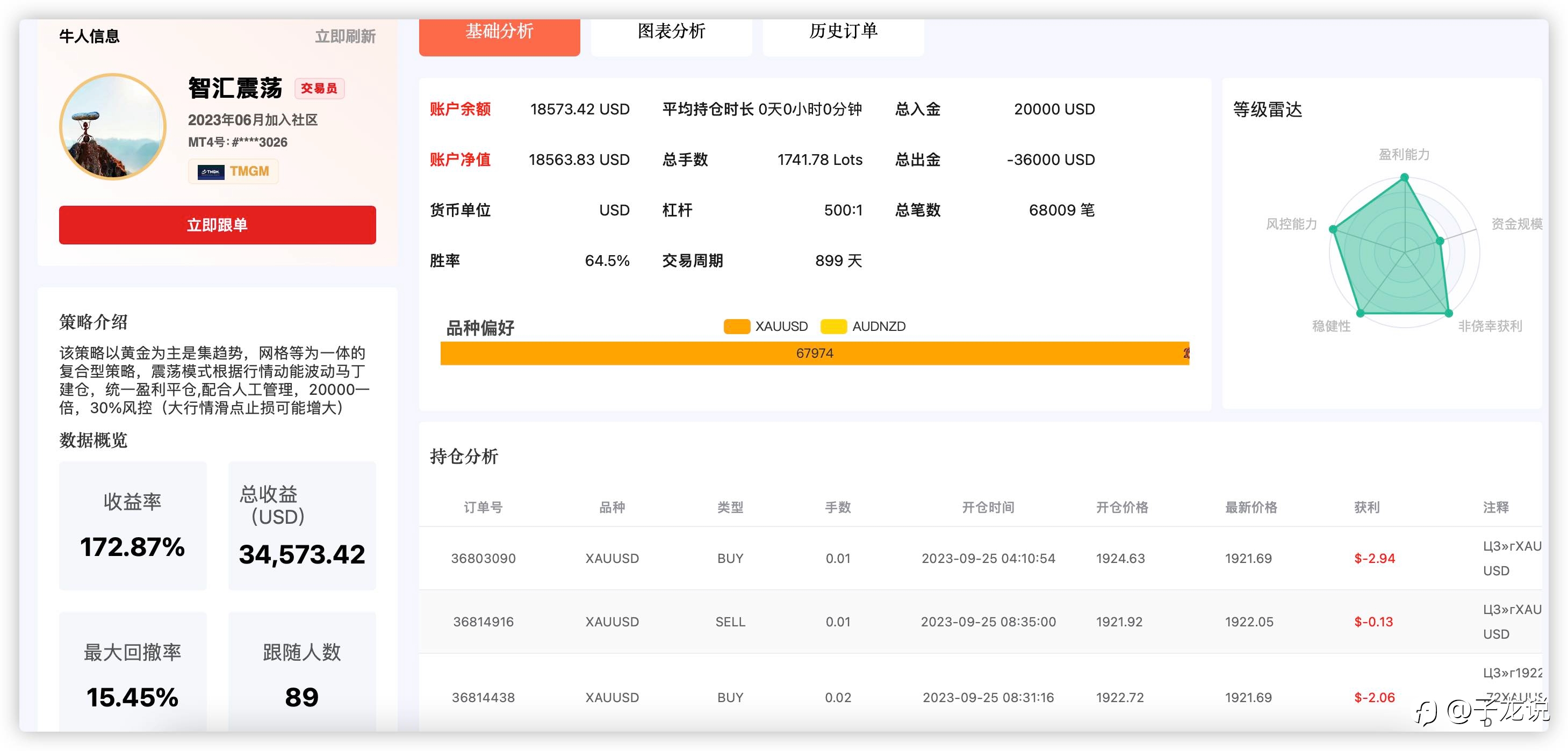This screenshot has width=1568, height=751.
Task: Click open time 2023-09-25 04:10:54
Action: click(x=988, y=558)
